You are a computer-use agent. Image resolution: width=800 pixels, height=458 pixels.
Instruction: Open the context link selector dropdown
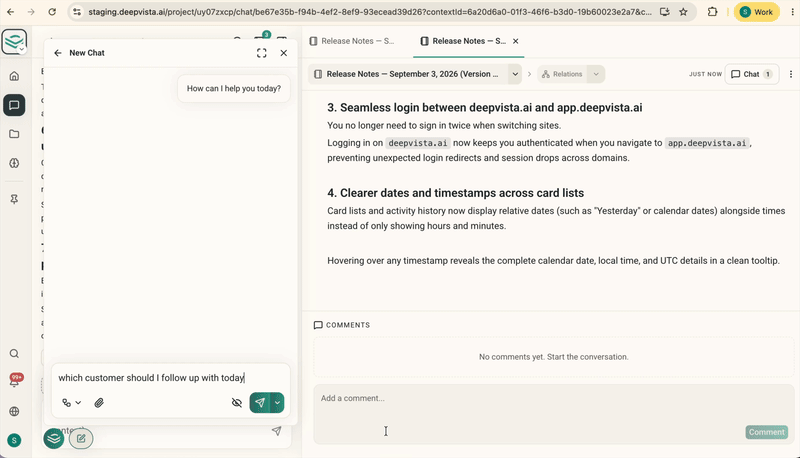pyautogui.click(x=71, y=403)
